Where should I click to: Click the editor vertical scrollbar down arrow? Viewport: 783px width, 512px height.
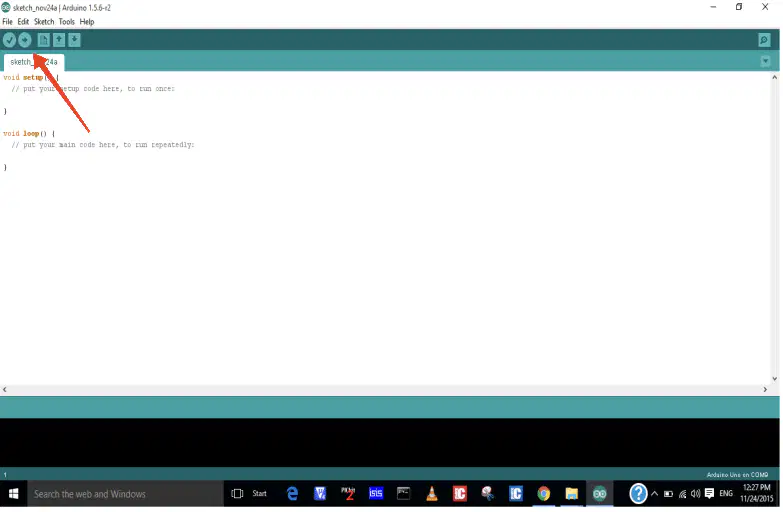click(775, 379)
